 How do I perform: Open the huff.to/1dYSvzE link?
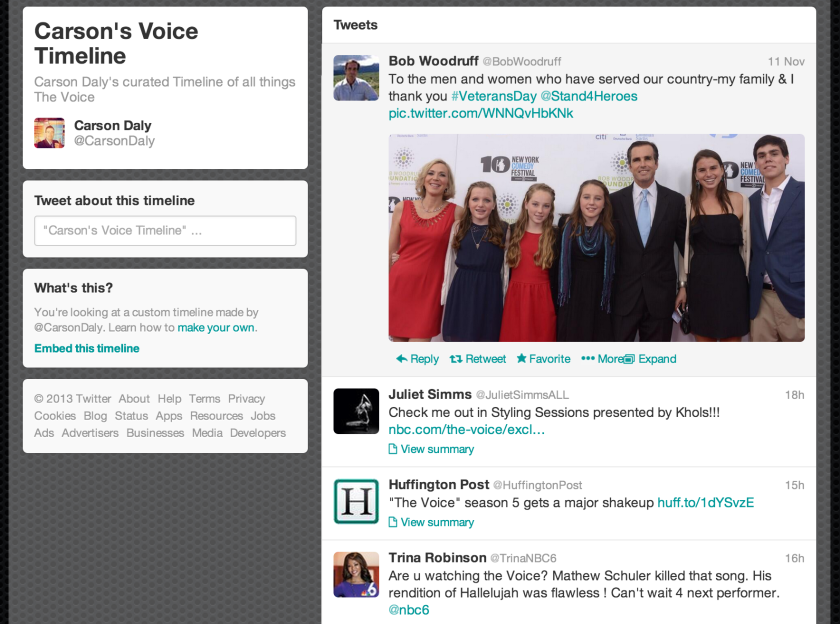pos(706,502)
